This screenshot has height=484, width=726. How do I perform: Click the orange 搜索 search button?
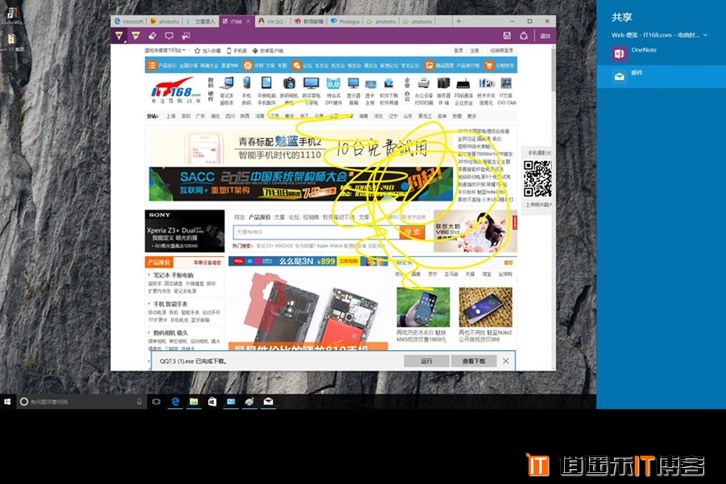point(412,232)
